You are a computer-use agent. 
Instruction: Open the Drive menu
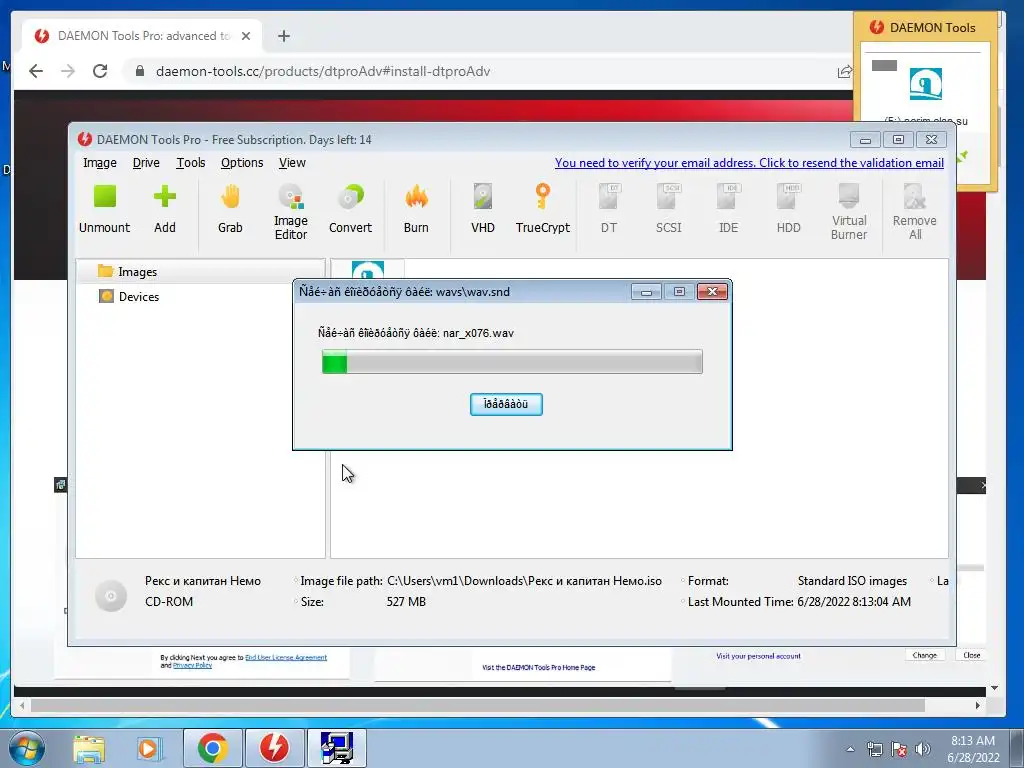(x=146, y=163)
